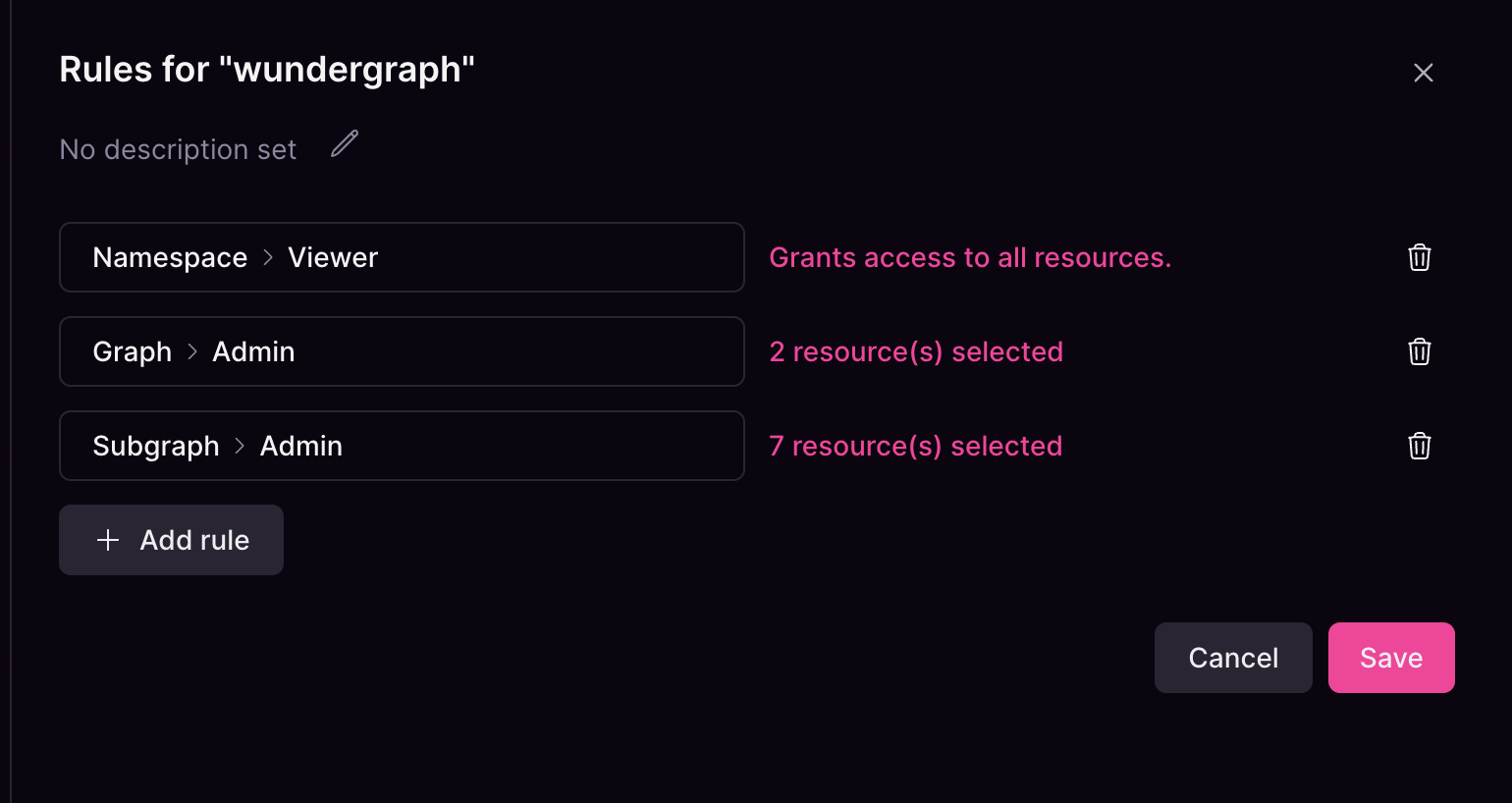Delete the Graph Admin rule via trash icon

click(x=1420, y=351)
